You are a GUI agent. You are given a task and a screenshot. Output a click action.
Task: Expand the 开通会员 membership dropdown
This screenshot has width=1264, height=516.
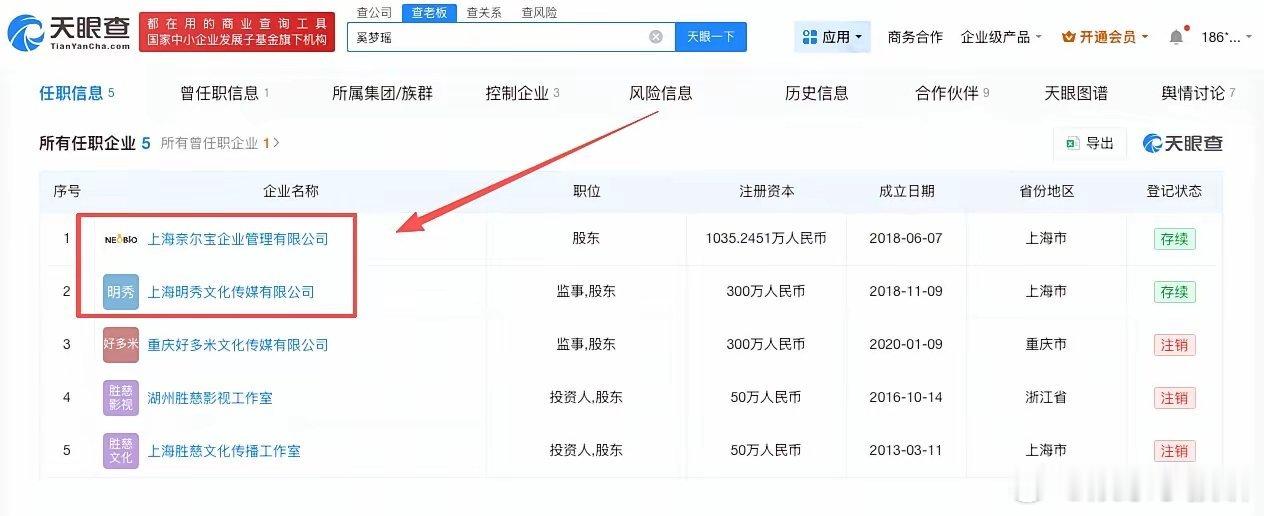(x=1105, y=37)
